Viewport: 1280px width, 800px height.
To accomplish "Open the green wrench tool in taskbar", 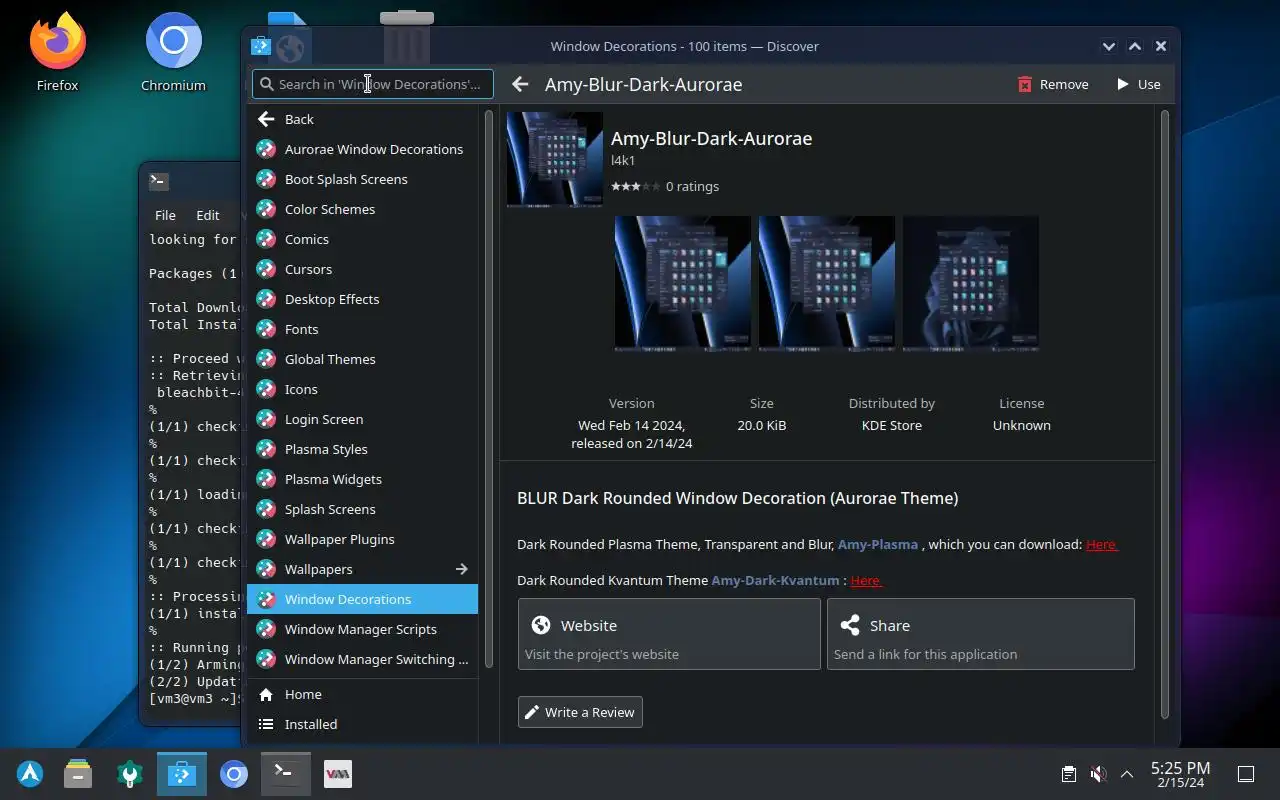I will tap(130, 773).
